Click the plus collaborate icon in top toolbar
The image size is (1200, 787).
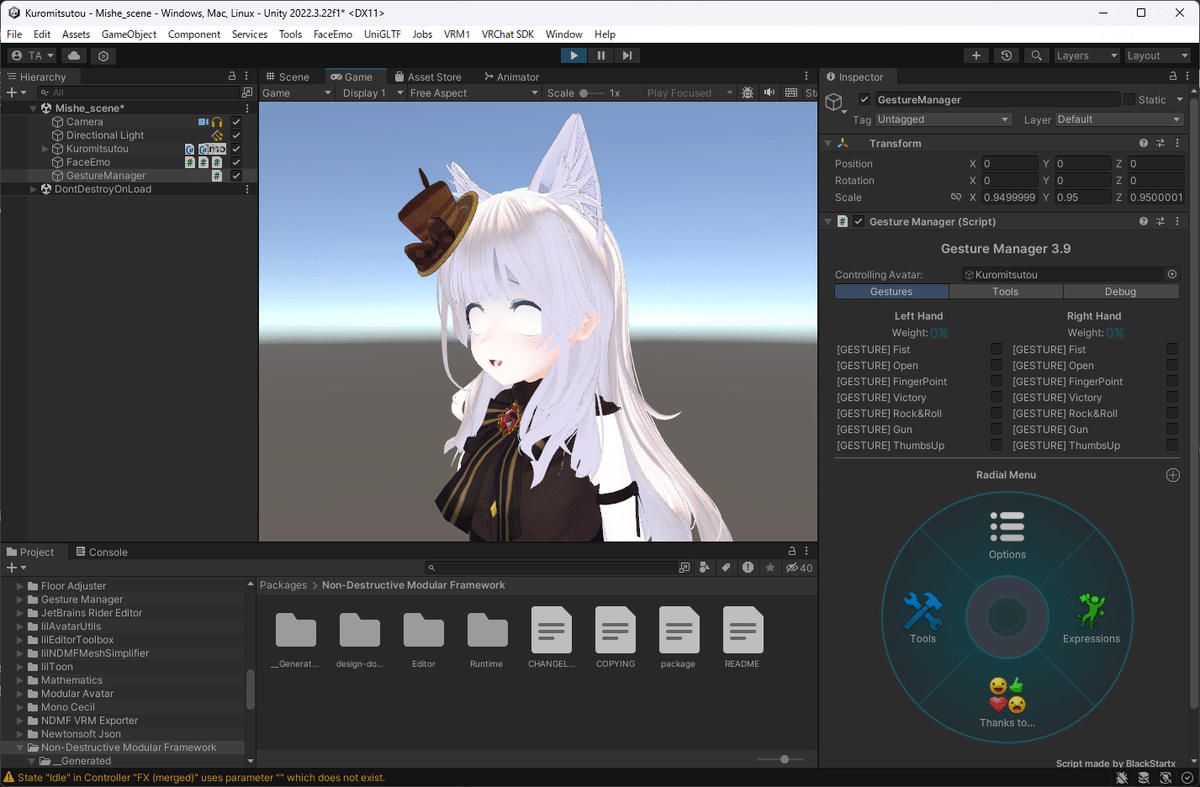tap(976, 56)
